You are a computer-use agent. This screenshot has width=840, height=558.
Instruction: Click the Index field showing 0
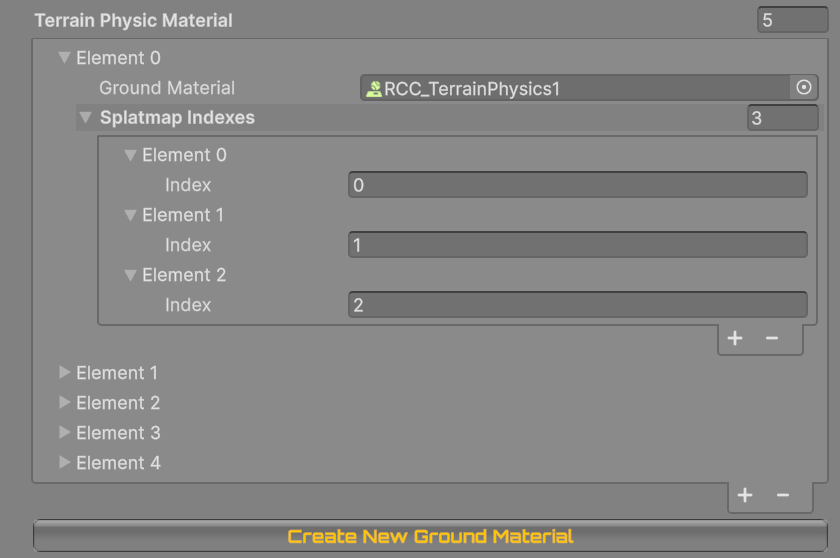[x=578, y=185]
